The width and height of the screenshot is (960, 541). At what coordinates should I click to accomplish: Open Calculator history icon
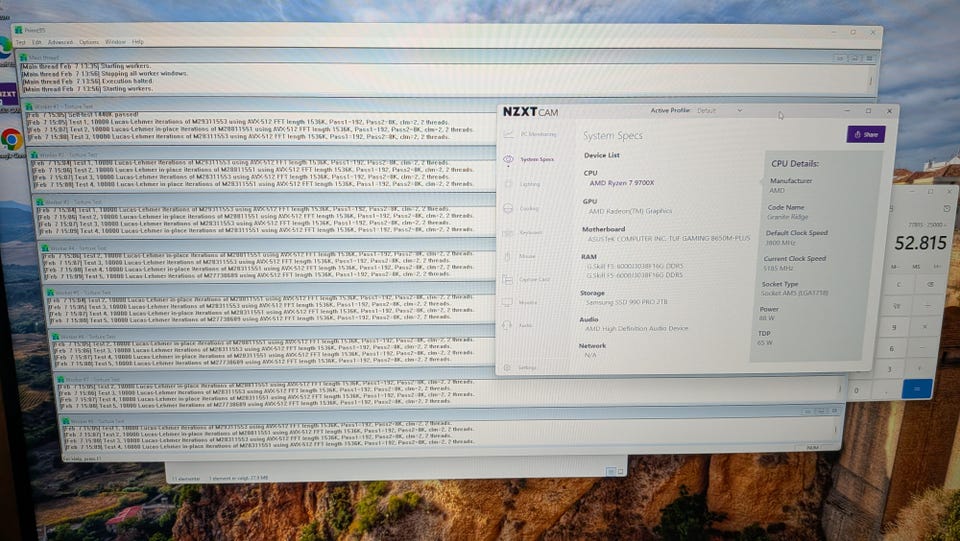[x=947, y=209]
